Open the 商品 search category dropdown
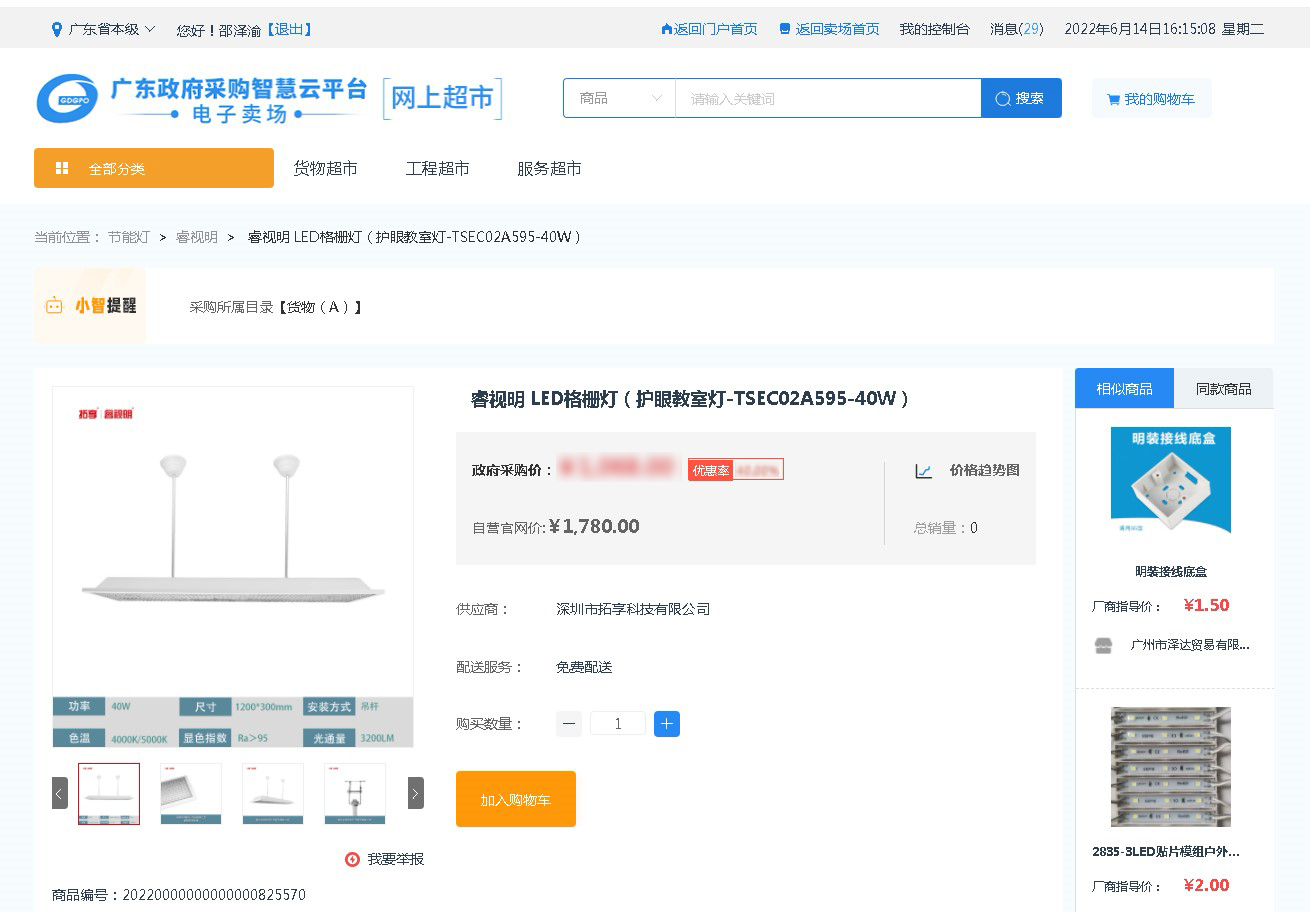The height and width of the screenshot is (912, 1310). pos(619,98)
